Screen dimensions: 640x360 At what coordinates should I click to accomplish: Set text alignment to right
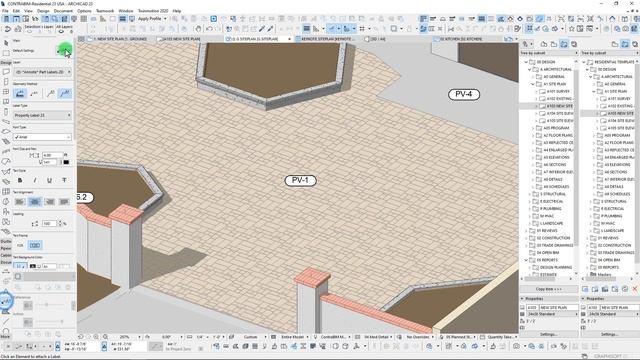[50, 202]
